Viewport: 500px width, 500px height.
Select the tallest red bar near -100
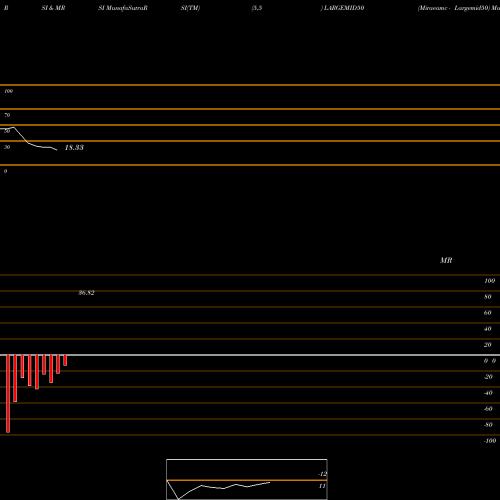tap(8, 394)
